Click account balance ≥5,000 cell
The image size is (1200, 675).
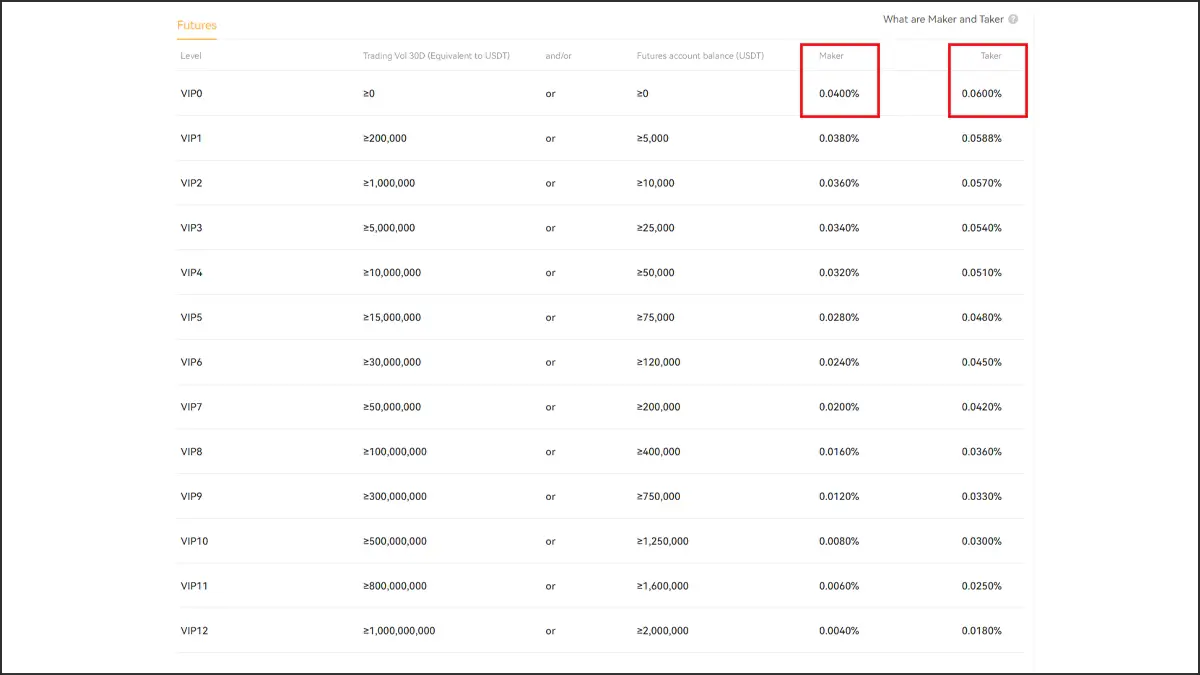click(x=653, y=138)
